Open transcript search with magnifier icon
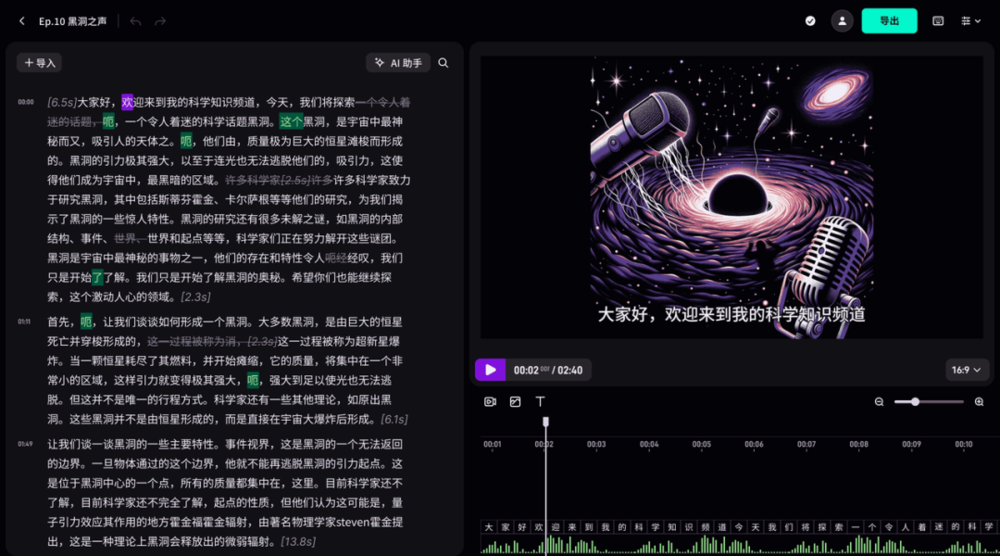Image resolution: width=1000 pixels, height=556 pixels. 443,63
